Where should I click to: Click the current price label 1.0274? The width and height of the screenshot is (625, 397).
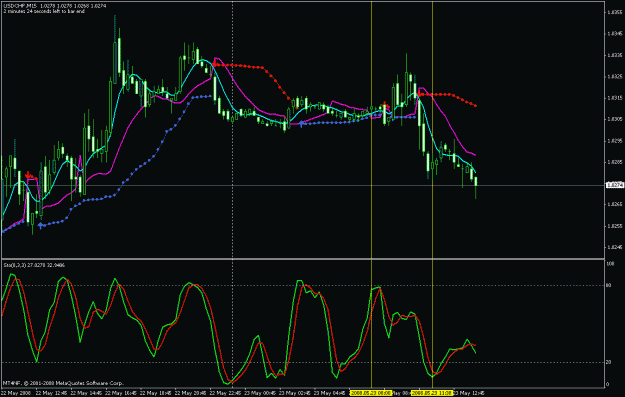[615, 185]
